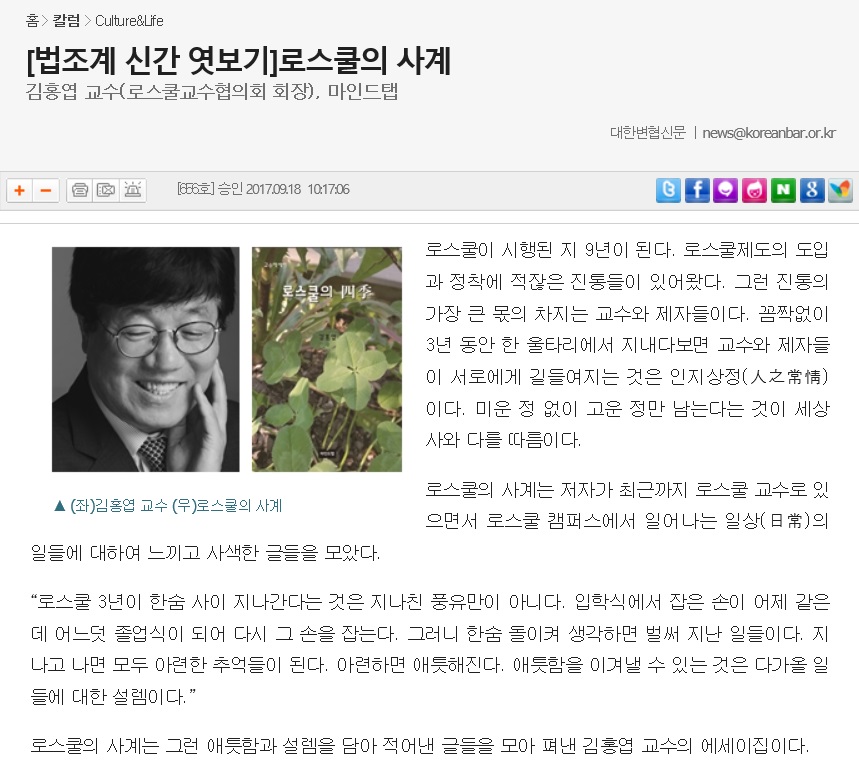Go to 홈 in breadcrumb
This screenshot has height=771, width=859.
pyautogui.click(x=32, y=21)
